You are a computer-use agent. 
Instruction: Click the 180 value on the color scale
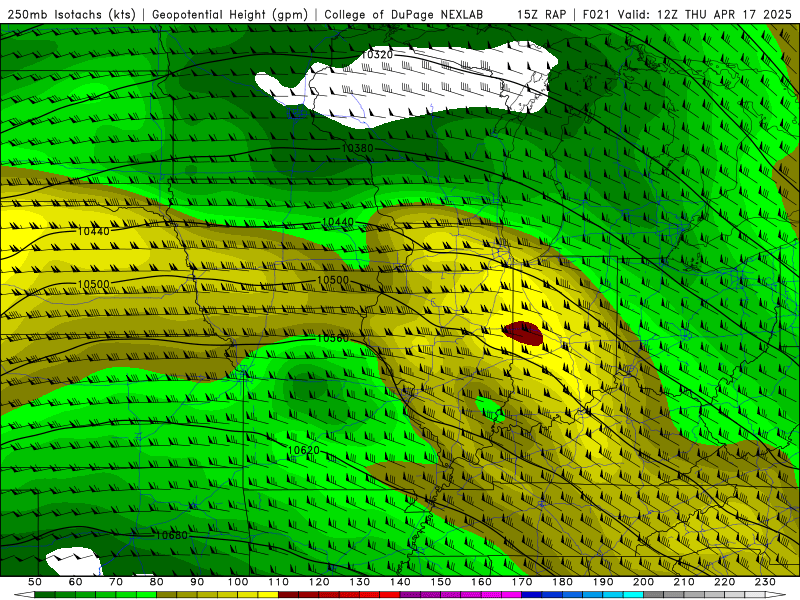[x=562, y=582]
